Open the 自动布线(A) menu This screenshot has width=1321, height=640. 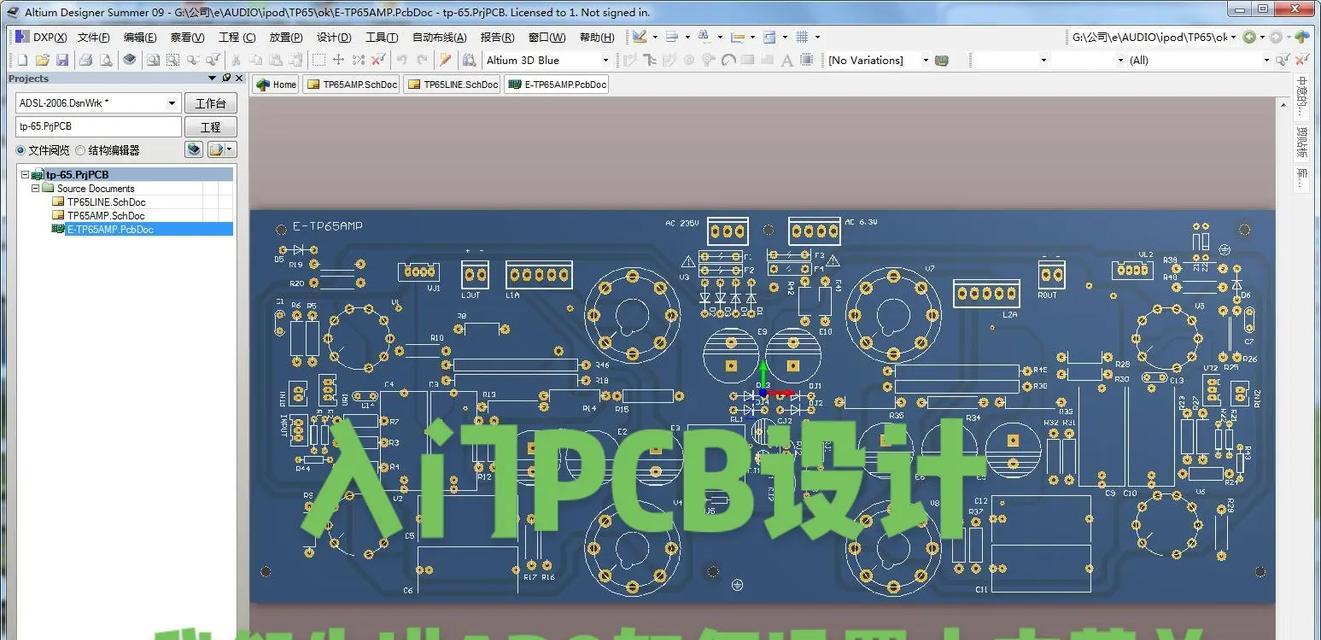pos(439,37)
